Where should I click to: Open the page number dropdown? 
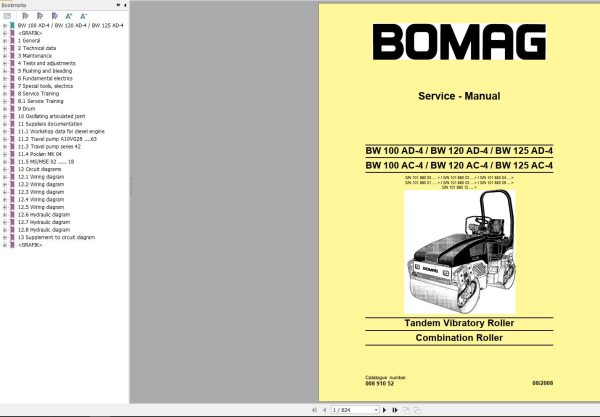click(x=376, y=410)
